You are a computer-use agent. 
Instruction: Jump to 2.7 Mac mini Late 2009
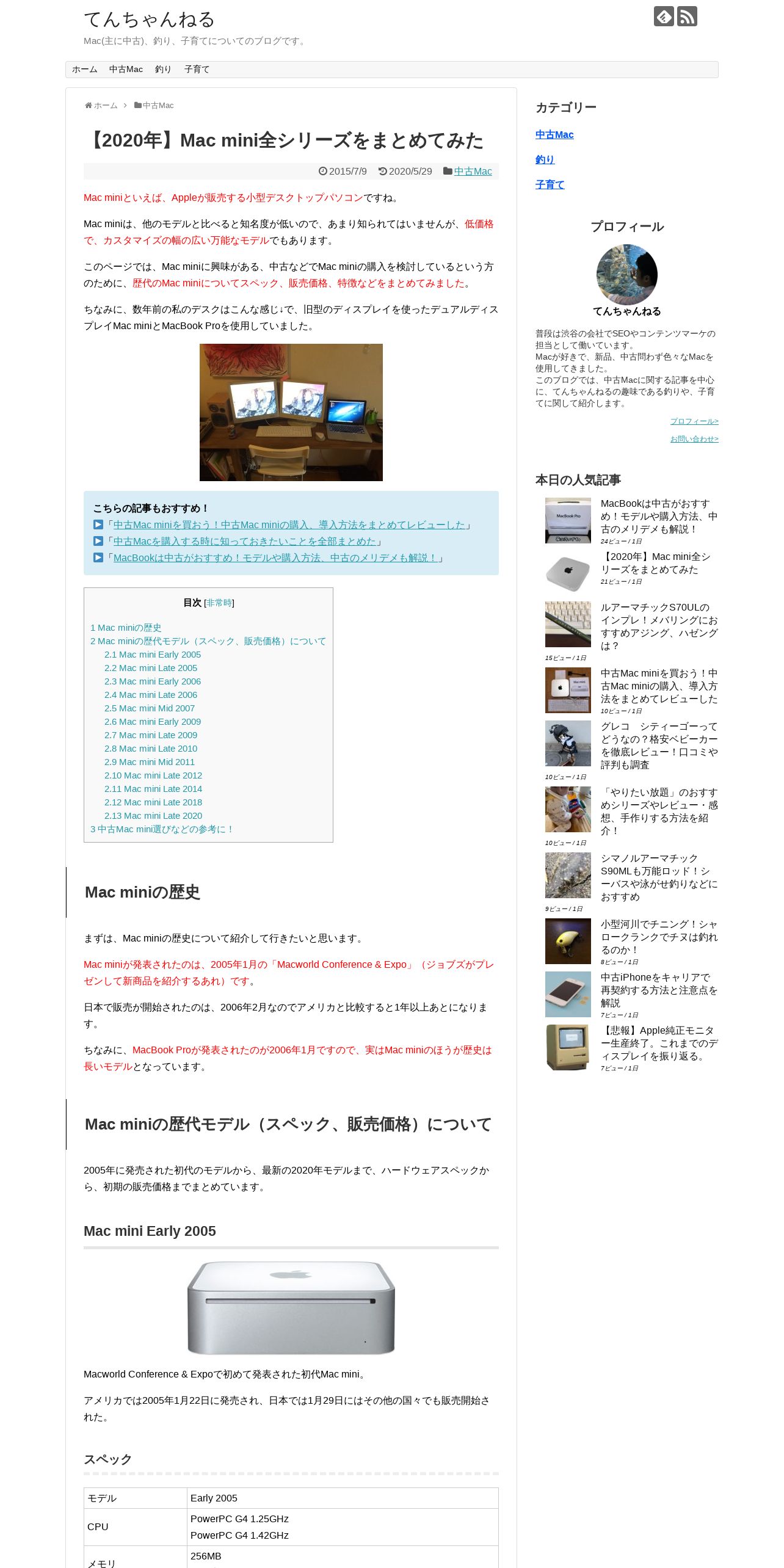coord(151,735)
